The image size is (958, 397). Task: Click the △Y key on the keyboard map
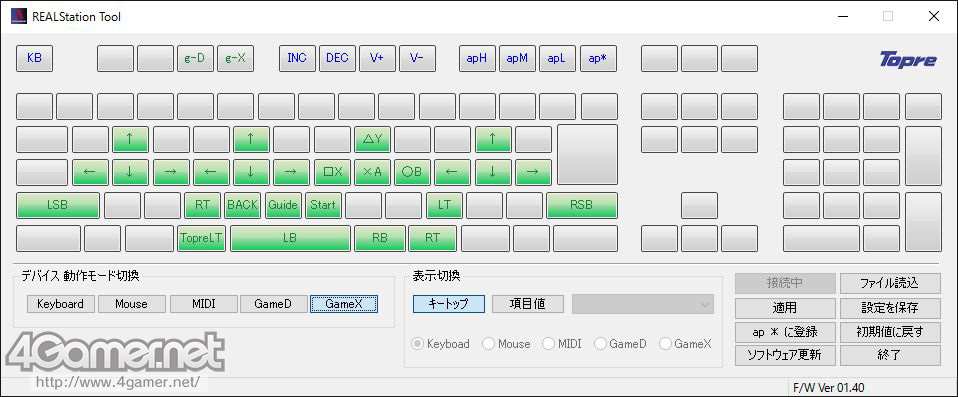tap(372, 139)
